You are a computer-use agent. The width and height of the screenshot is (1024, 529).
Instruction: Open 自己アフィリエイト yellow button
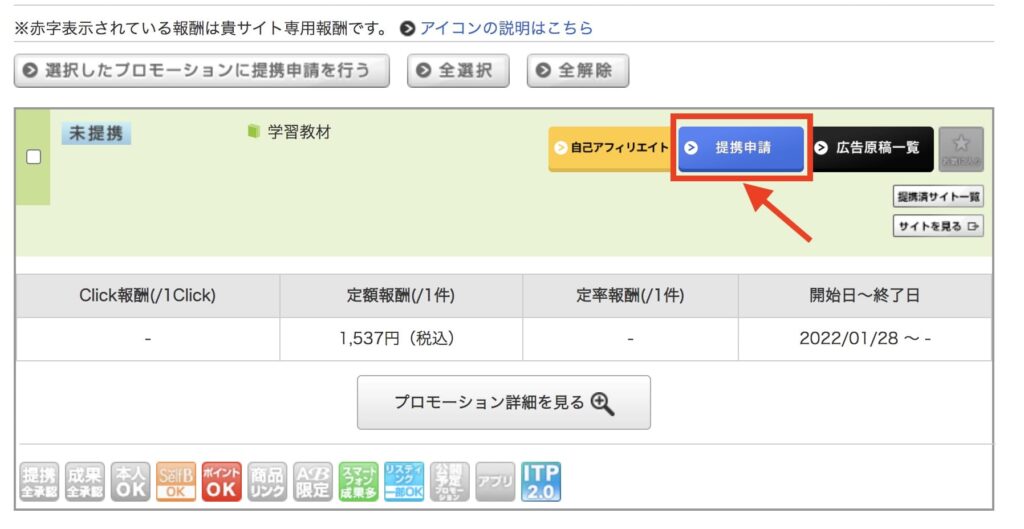(x=611, y=148)
